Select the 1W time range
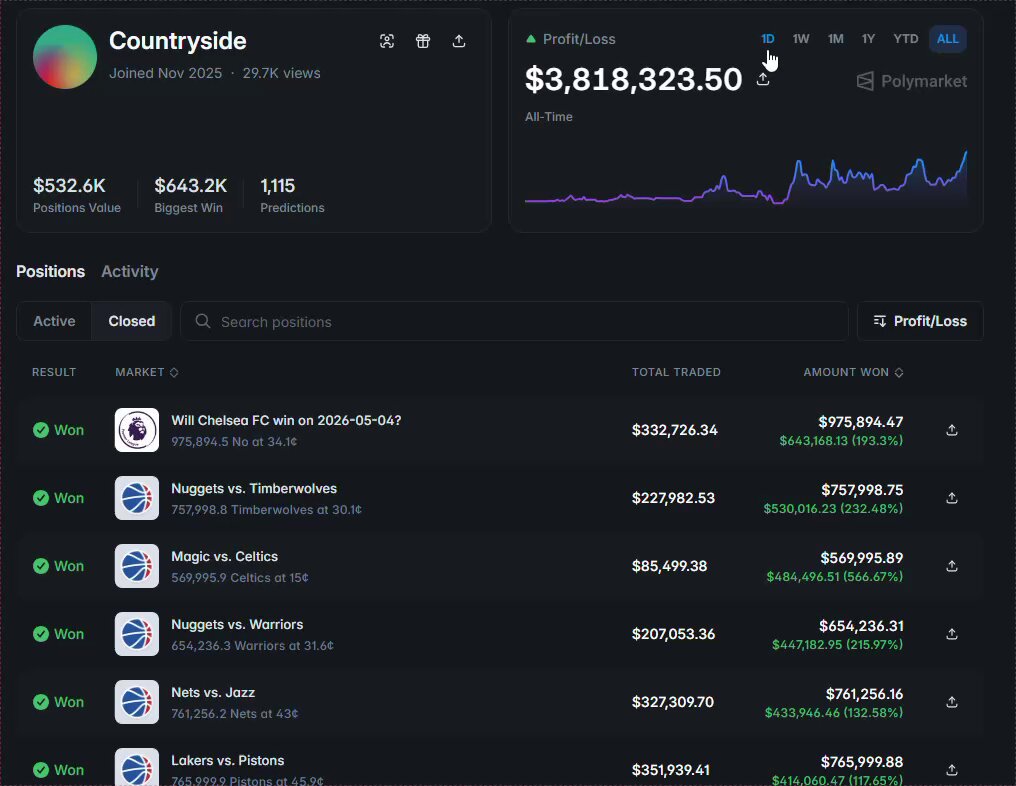 point(801,39)
